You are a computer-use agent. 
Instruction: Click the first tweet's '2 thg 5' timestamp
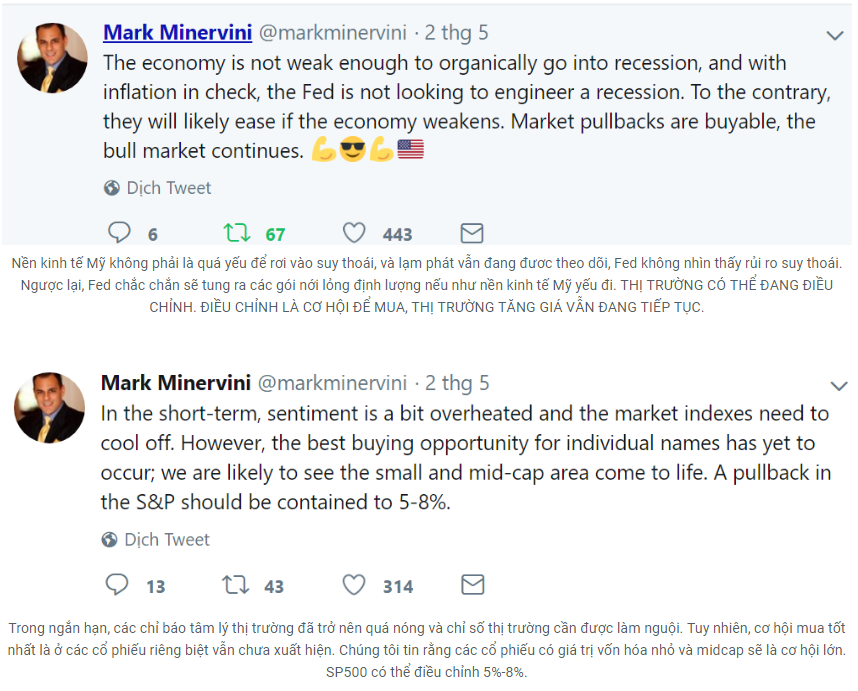click(x=457, y=32)
